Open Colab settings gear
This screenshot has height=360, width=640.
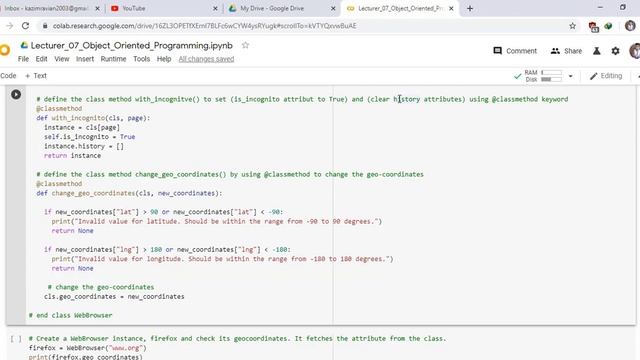[x=616, y=51]
